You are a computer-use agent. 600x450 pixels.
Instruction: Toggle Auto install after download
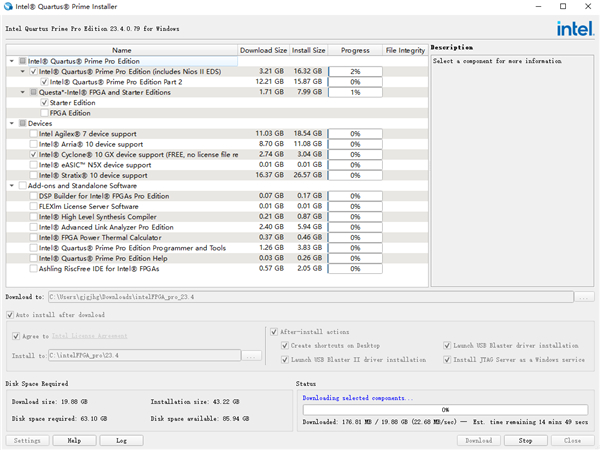click(10, 315)
